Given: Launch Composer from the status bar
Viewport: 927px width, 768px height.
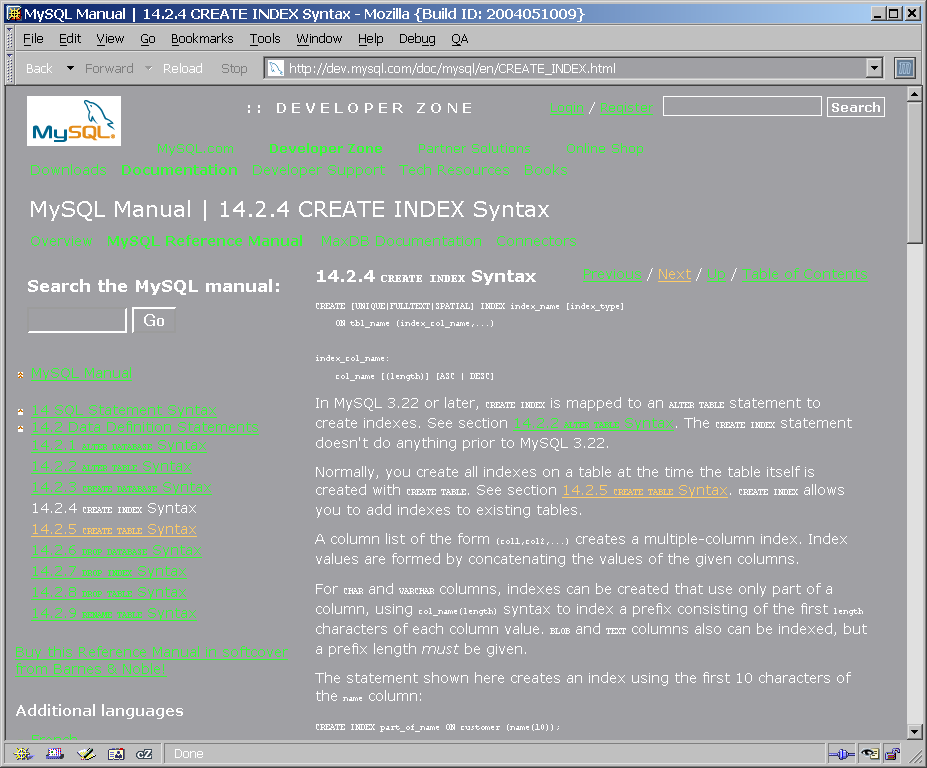Looking at the screenshot, I should point(86,753).
